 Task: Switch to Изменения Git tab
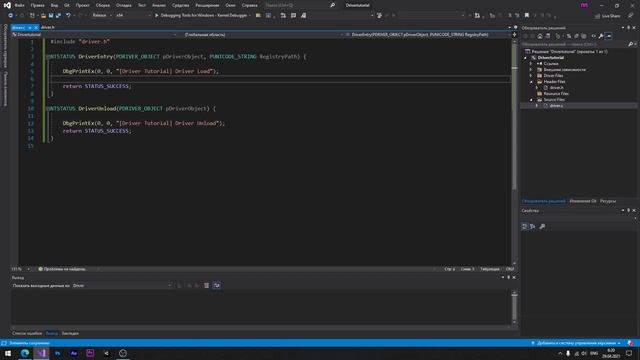(x=582, y=201)
